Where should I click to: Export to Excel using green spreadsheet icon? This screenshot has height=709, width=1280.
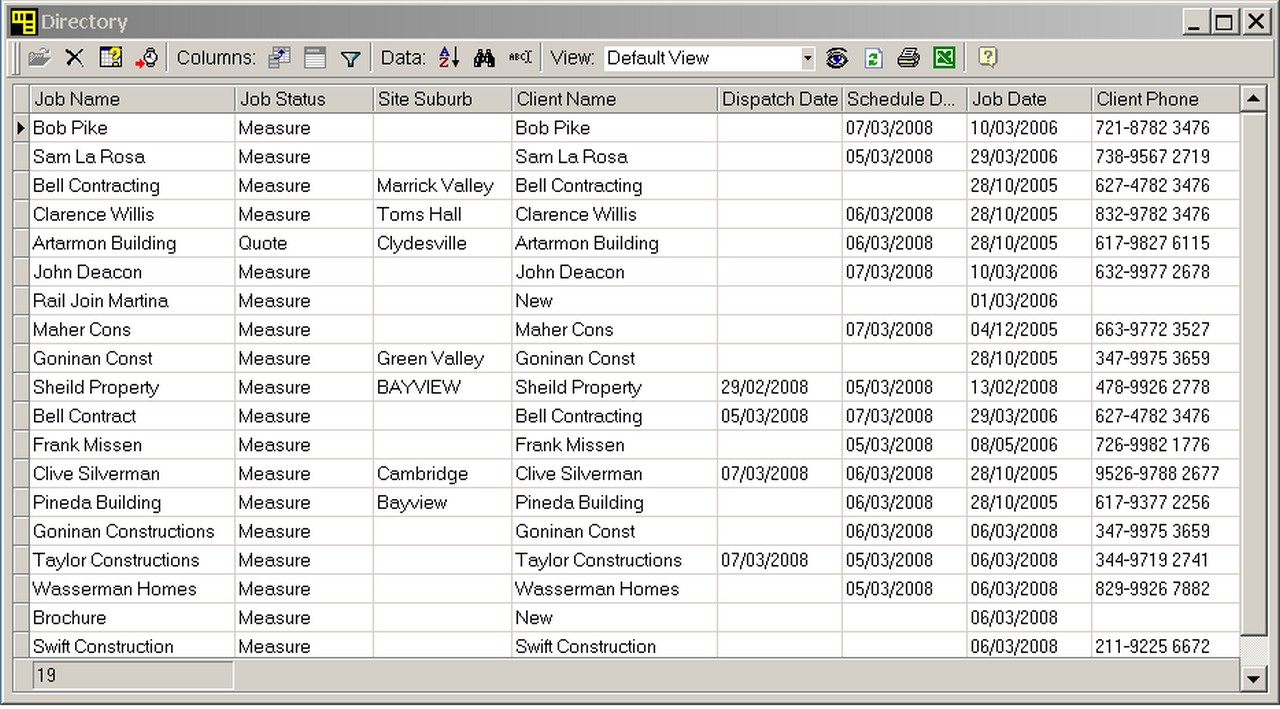click(944, 58)
